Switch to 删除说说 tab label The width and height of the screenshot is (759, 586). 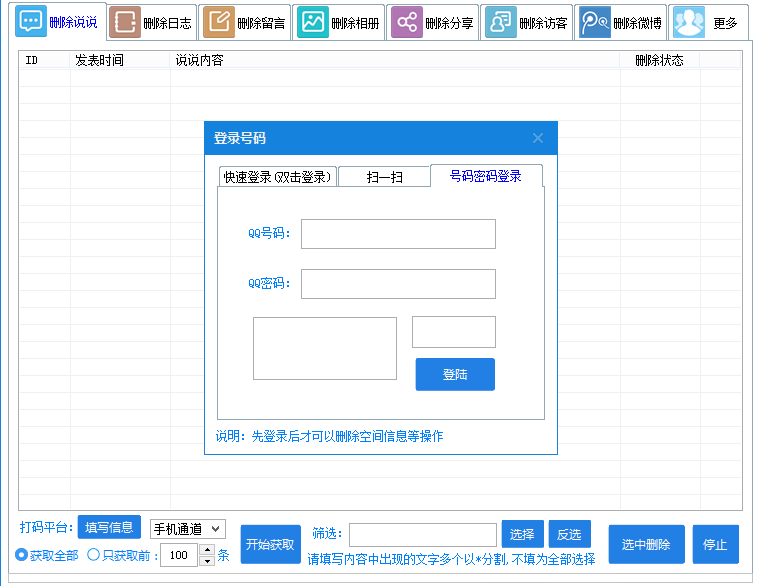click(x=73, y=22)
